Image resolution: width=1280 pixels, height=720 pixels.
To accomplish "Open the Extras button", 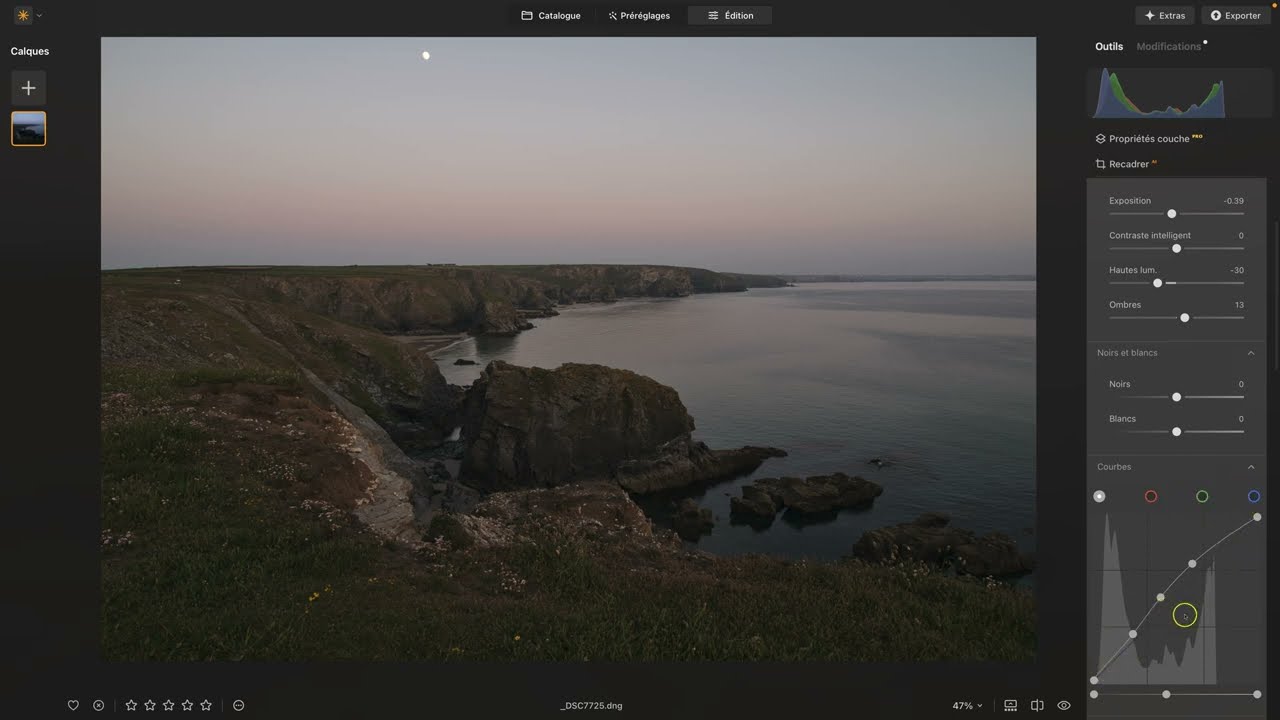I will click(x=1165, y=15).
